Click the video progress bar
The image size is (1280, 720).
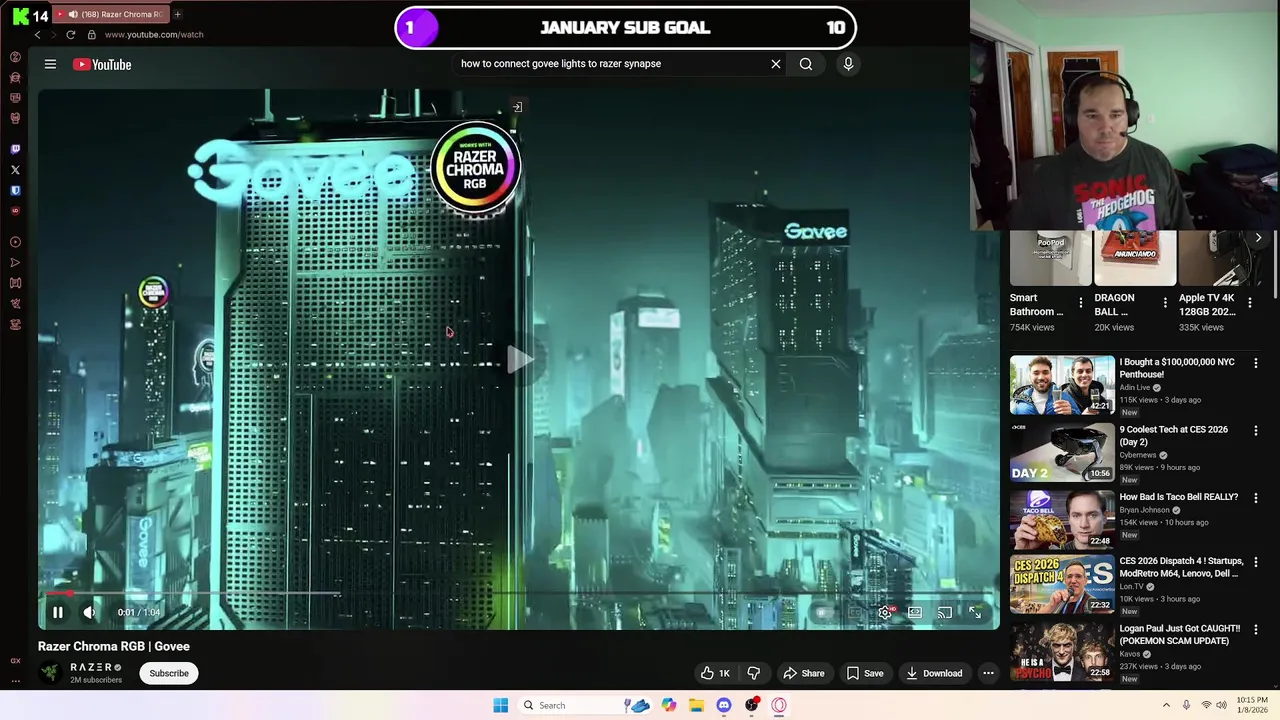518,593
